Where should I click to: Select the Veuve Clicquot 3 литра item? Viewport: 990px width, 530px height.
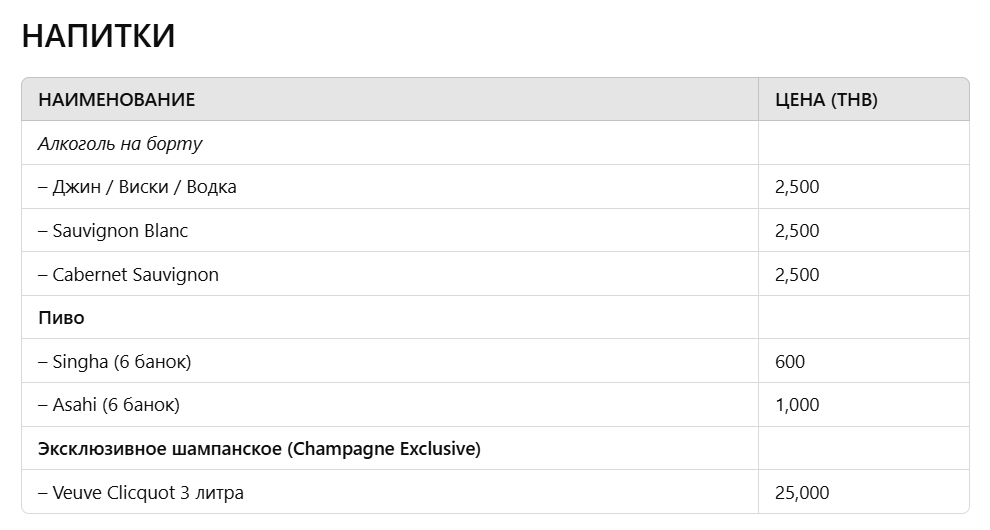pyautogui.click(x=141, y=493)
